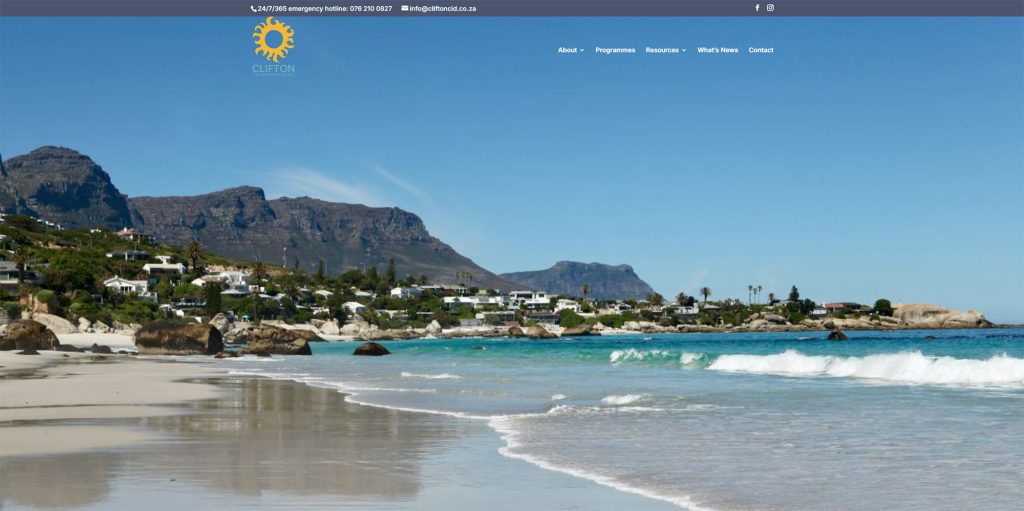Image resolution: width=1024 pixels, height=511 pixels.
Task: Click the envelope email icon
Action: (x=405, y=8)
